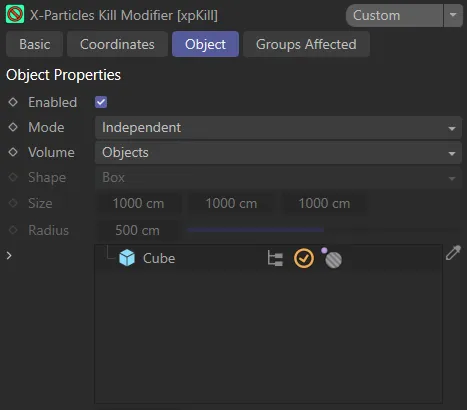Activate the object picker eyedropper
The image size is (467, 410).
pos(453,253)
